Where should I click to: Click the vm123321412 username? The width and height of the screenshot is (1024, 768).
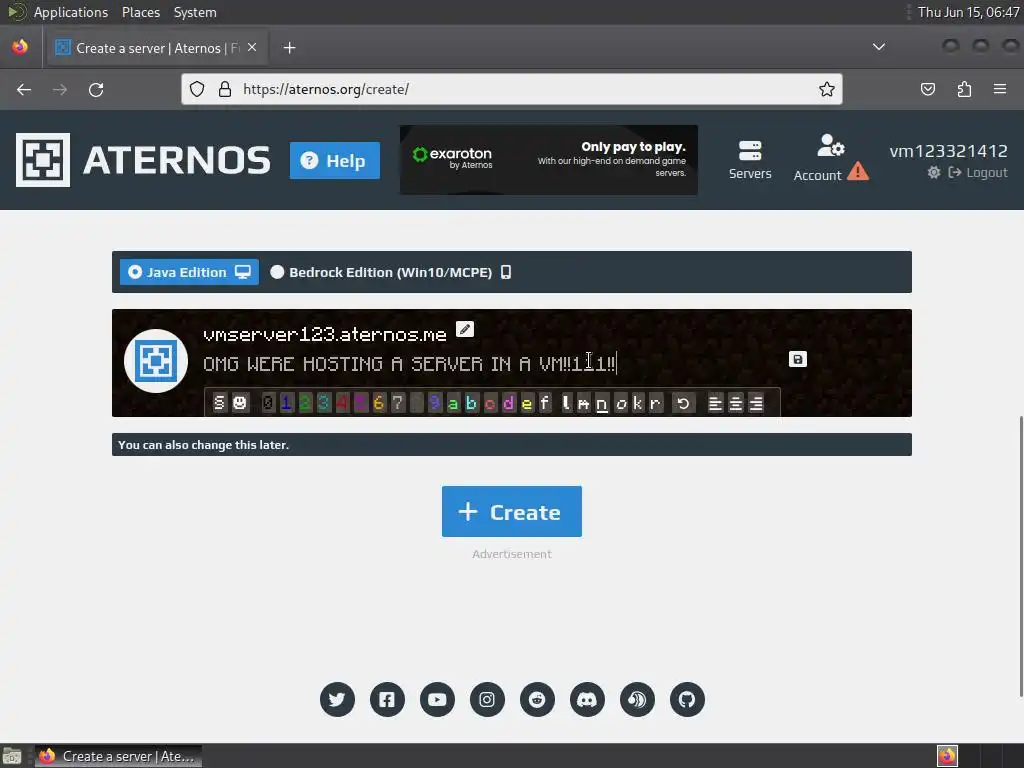tap(948, 151)
